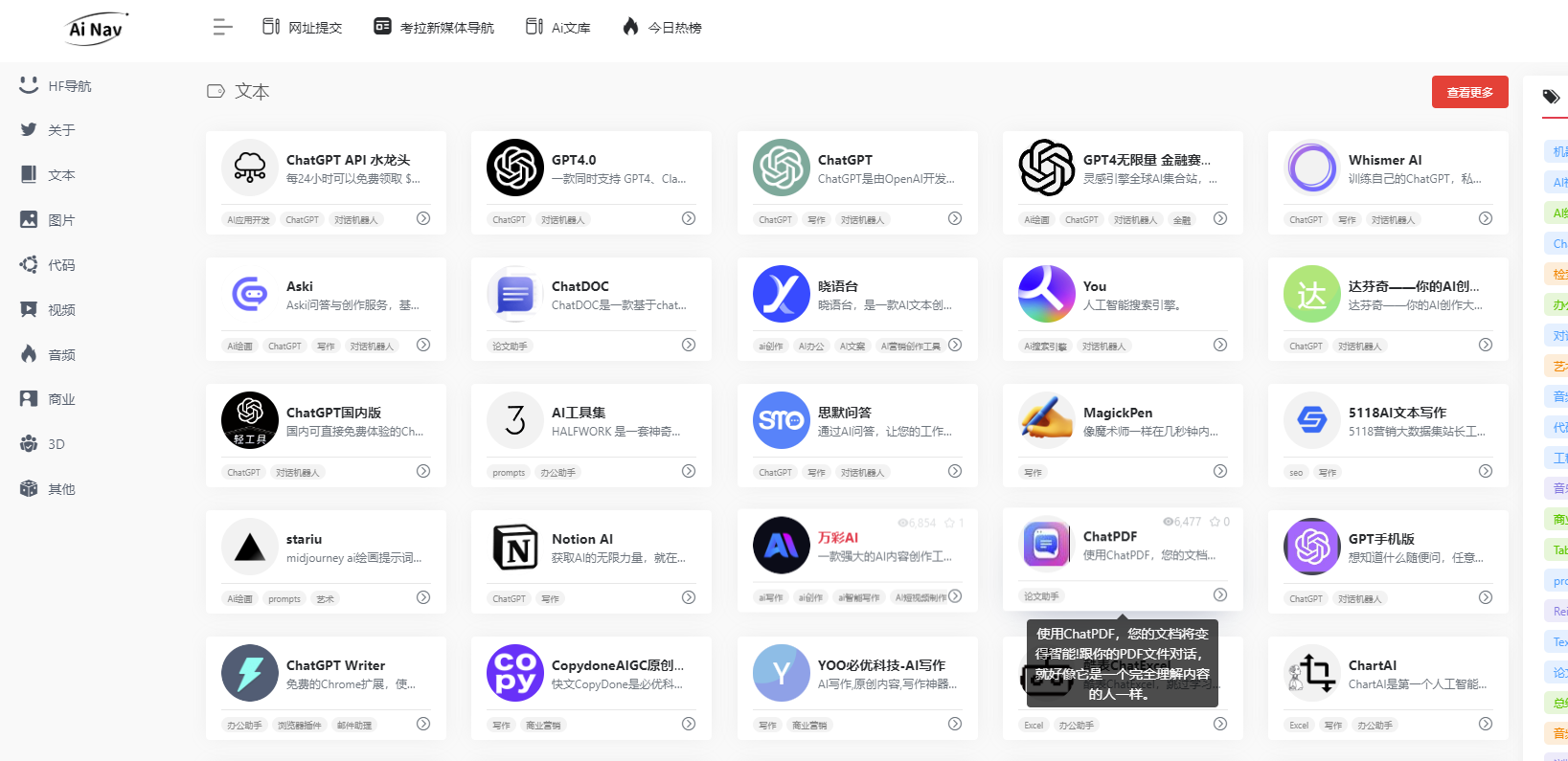Click the 论文助手 tag on ChatDOC card

pos(510,347)
